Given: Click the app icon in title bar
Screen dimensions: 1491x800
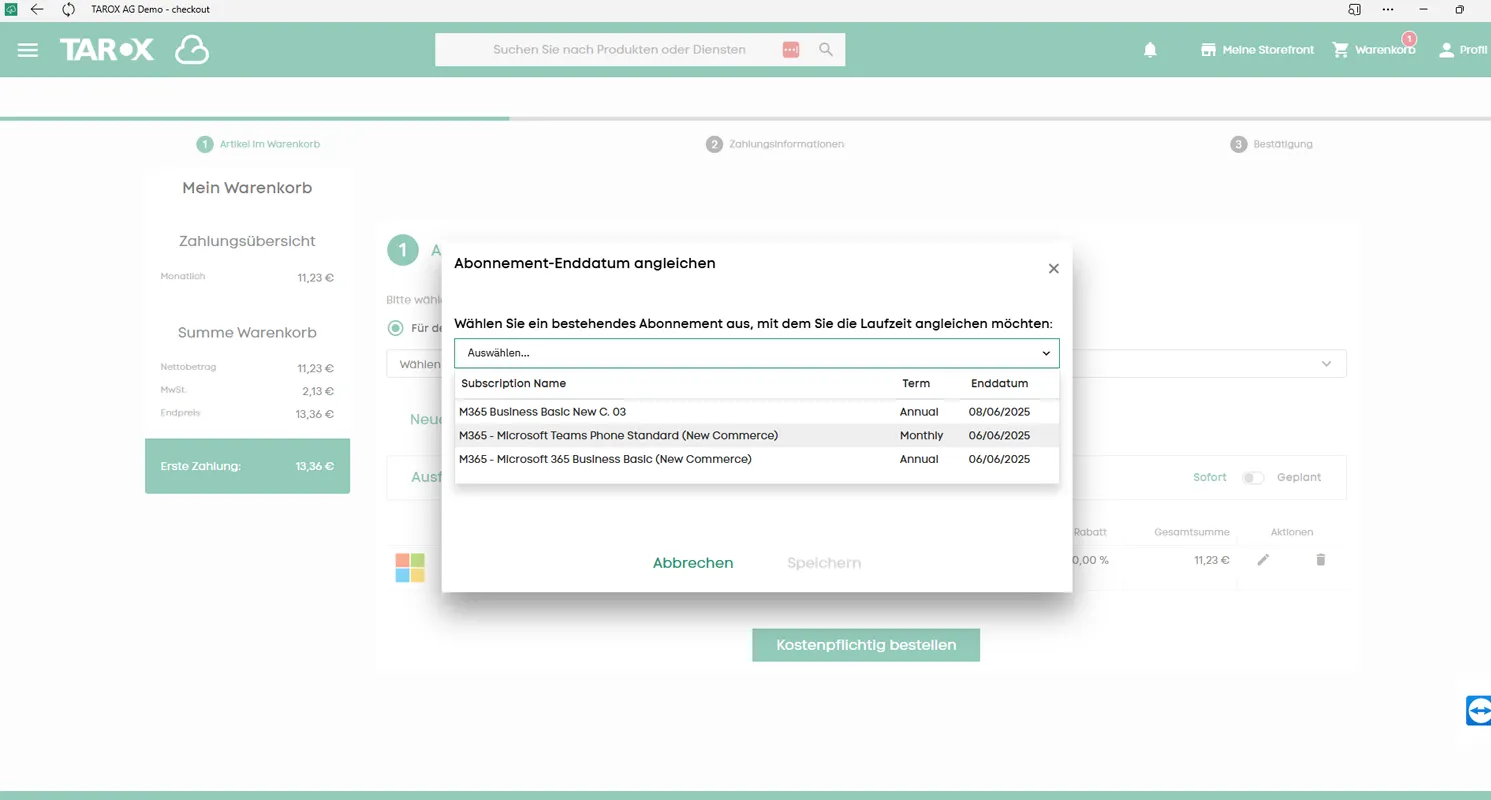Looking at the screenshot, I should pos(11,10).
